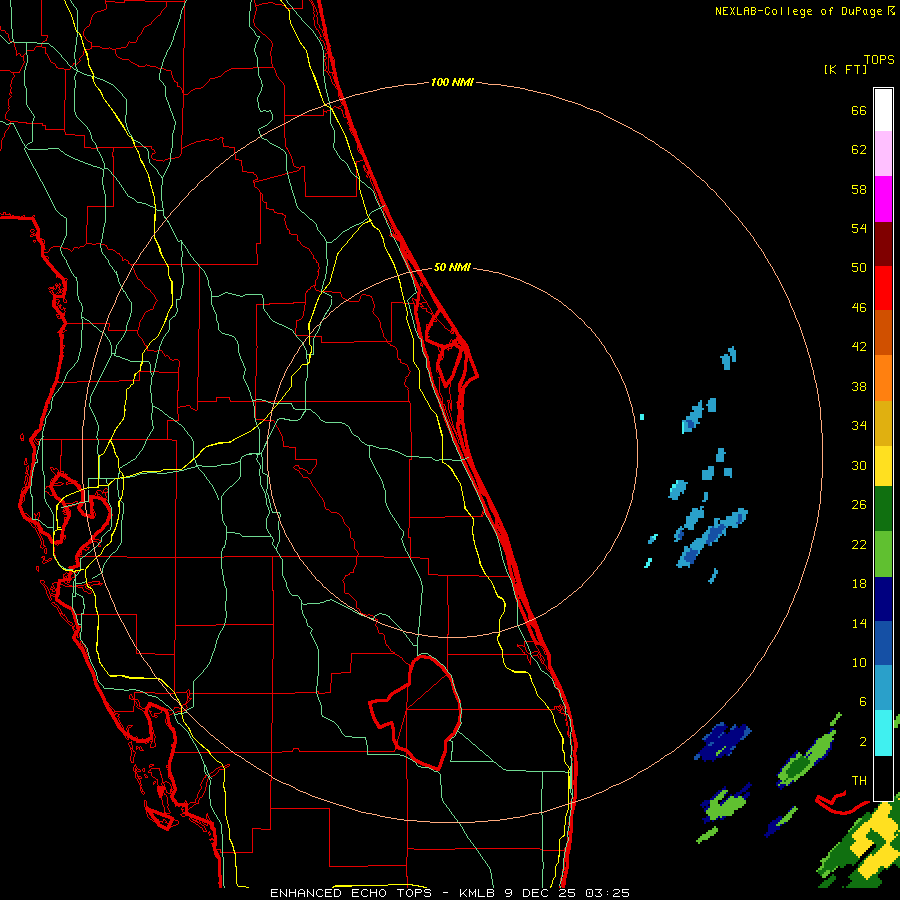Click the cyan 10 kft legend swatch
900x900 pixels.
883,733
